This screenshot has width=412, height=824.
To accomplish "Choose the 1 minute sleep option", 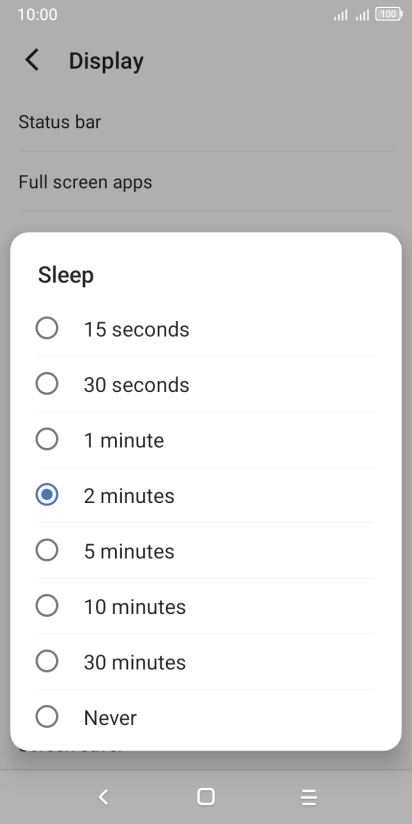I will pos(205,440).
